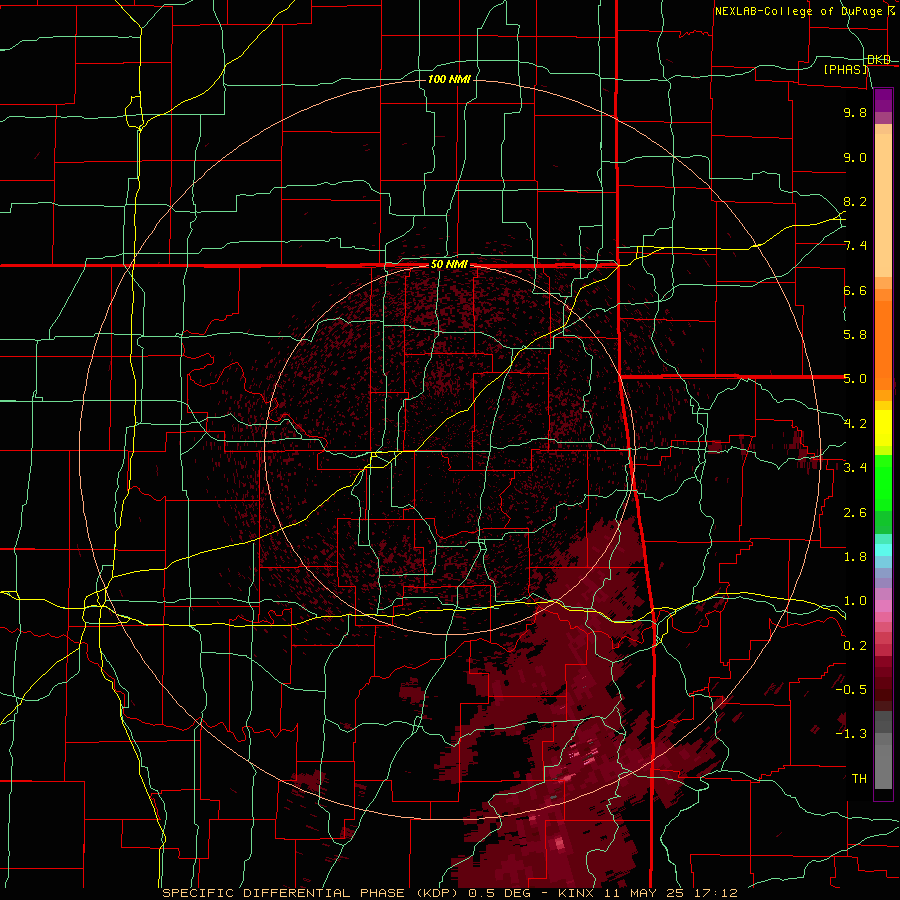This screenshot has width=900, height=900.
Task: Click the 0.2 value on the color scale
Action: coord(855,646)
